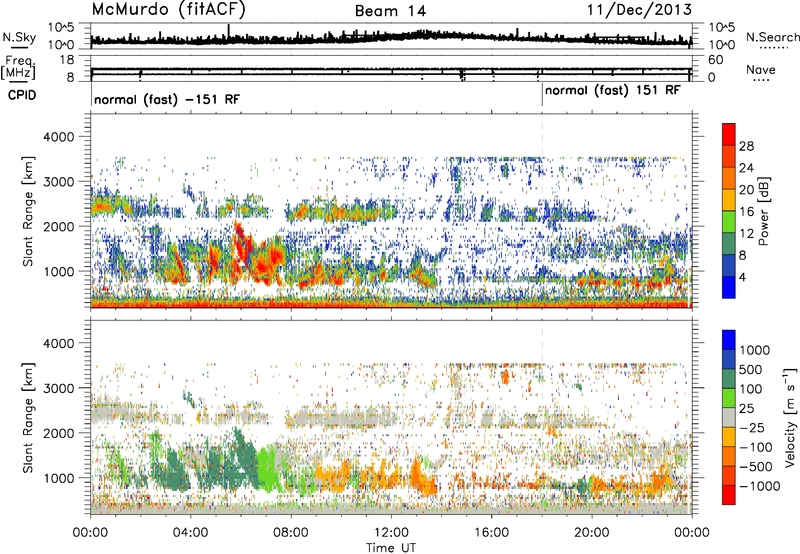Select the N.Sky legend label
Viewport: 800px width, 554px height.
[x=19, y=37]
